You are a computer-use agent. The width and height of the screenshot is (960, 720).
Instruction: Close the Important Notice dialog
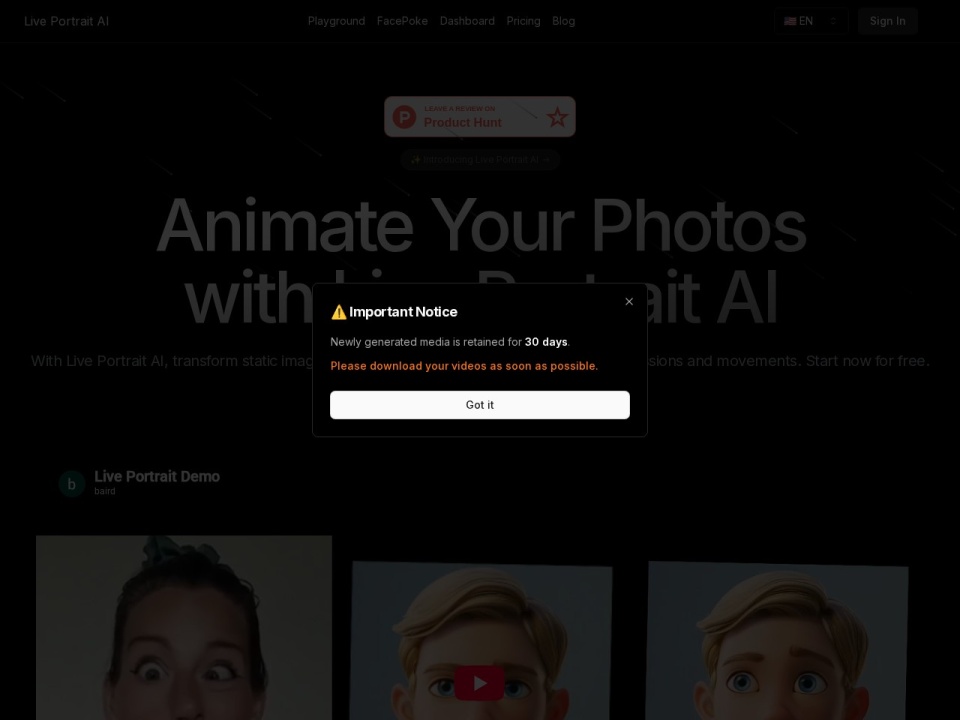pos(629,301)
